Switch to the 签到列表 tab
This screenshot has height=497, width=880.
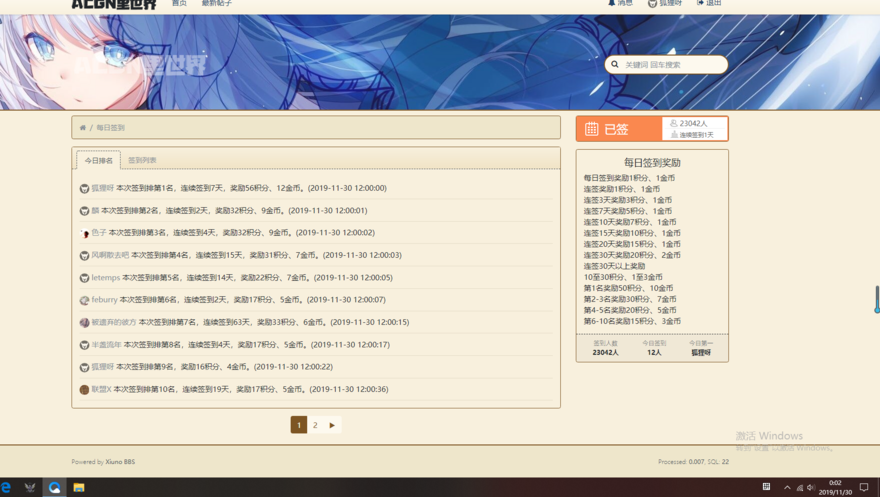pyautogui.click(x=143, y=160)
